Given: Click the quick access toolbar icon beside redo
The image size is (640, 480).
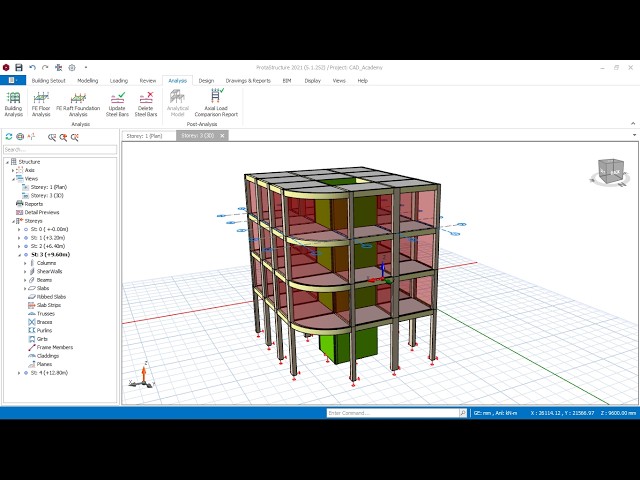Looking at the screenshot, I should point(58,67).
